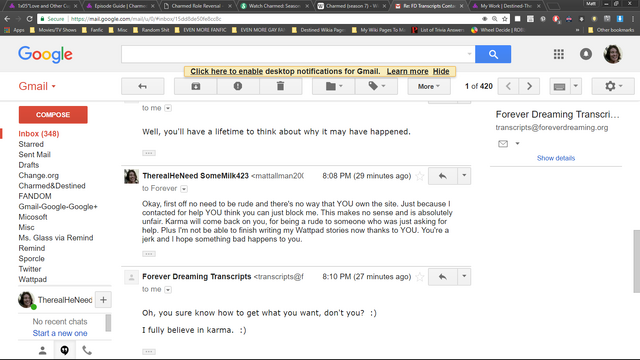Open more options for 8:08 PM message

[464, 176]
